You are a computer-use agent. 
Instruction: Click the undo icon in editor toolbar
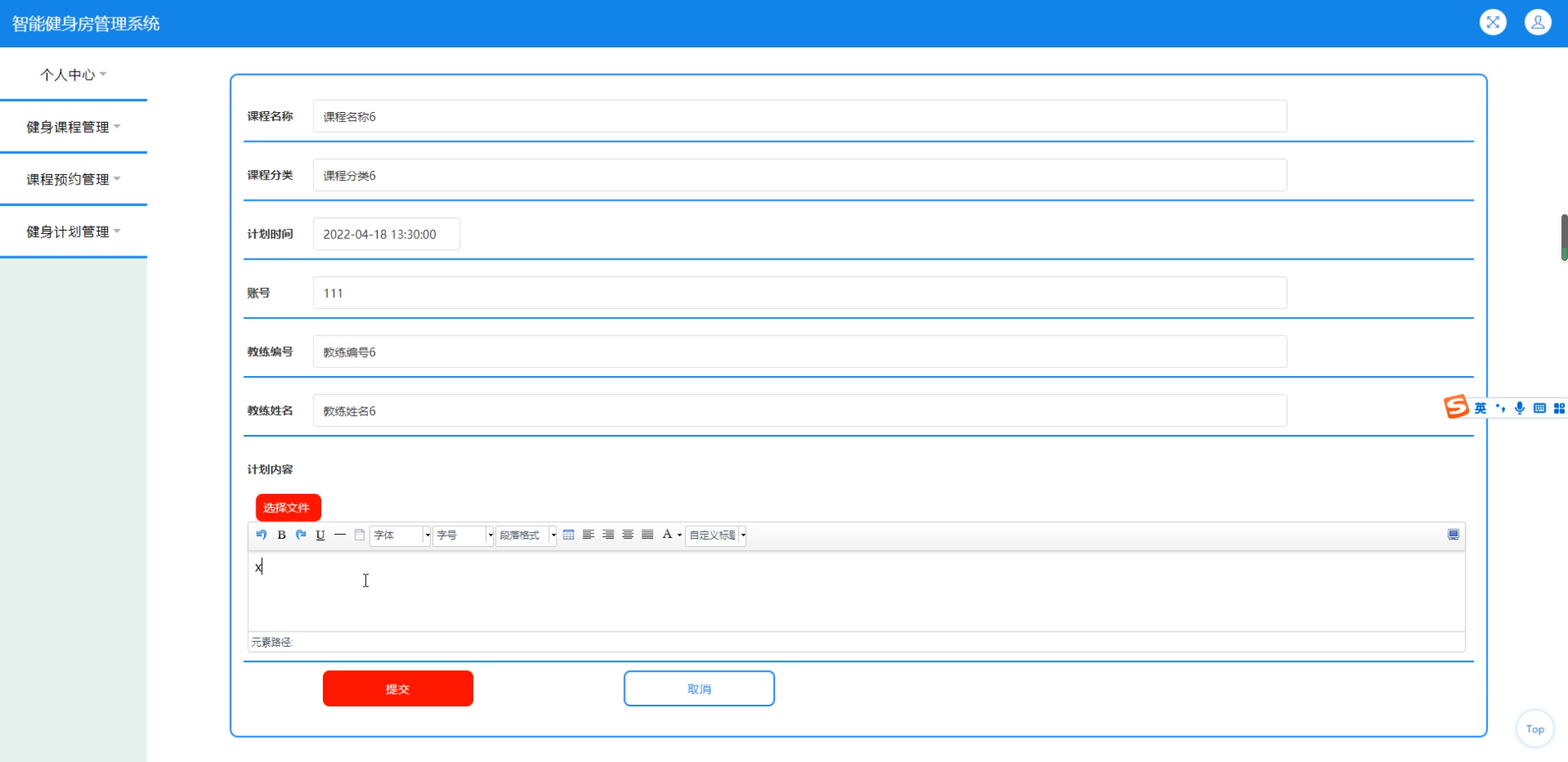(261, 535)
